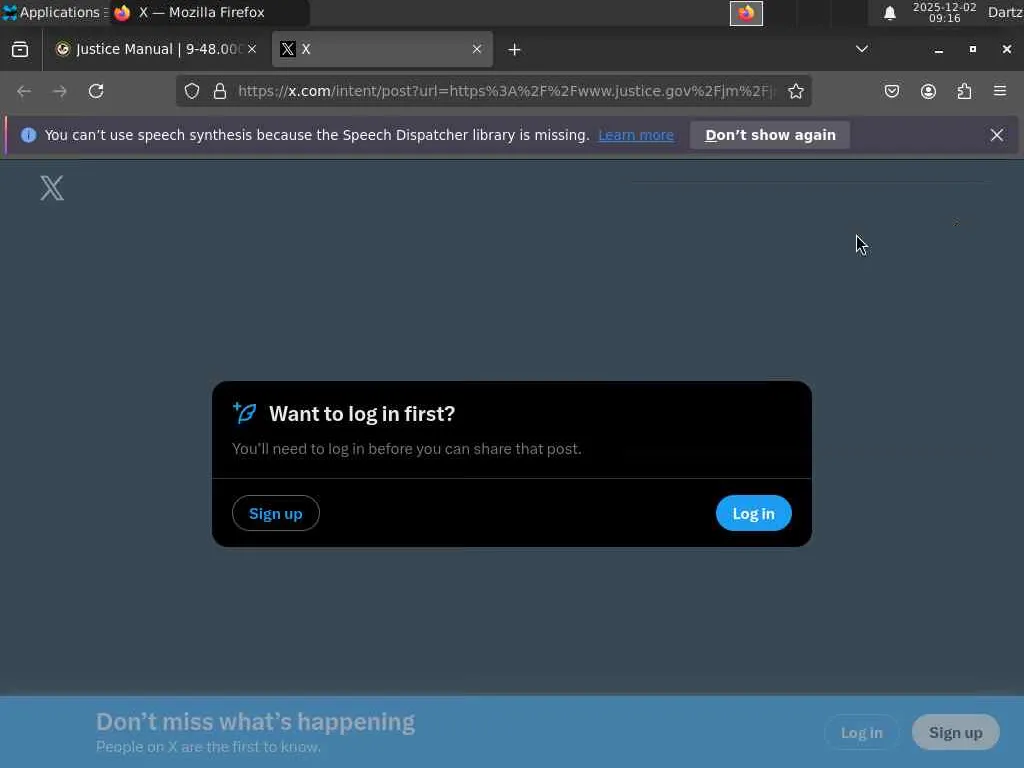The width and height of the screenshot is (1024, 768).
Task: Click the notification bell in system panel
Action: (x=889, y=13)
